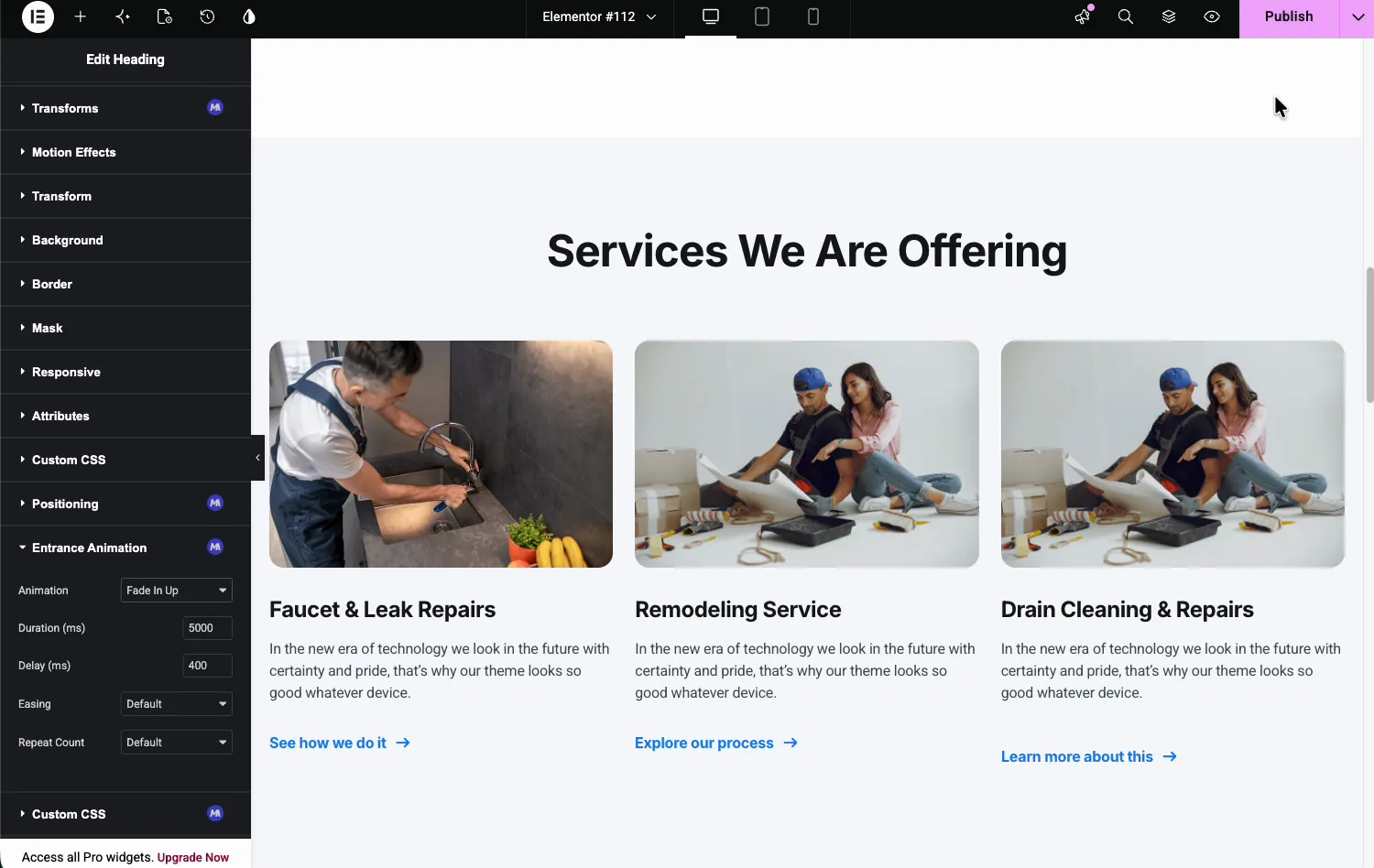Open revision History icon
This screenshot has width=1374, height=868.
click(207, 16)
